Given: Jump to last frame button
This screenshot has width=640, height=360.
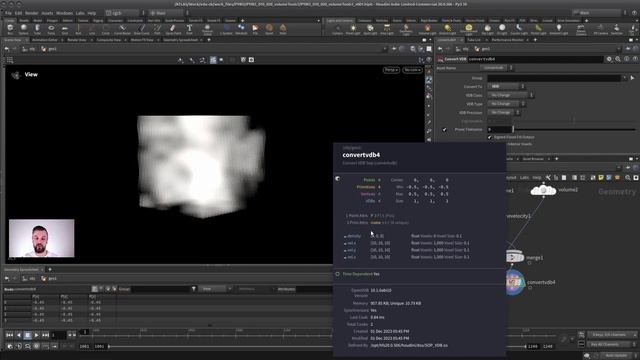Looking at the screenshot, I should (45, 335).
